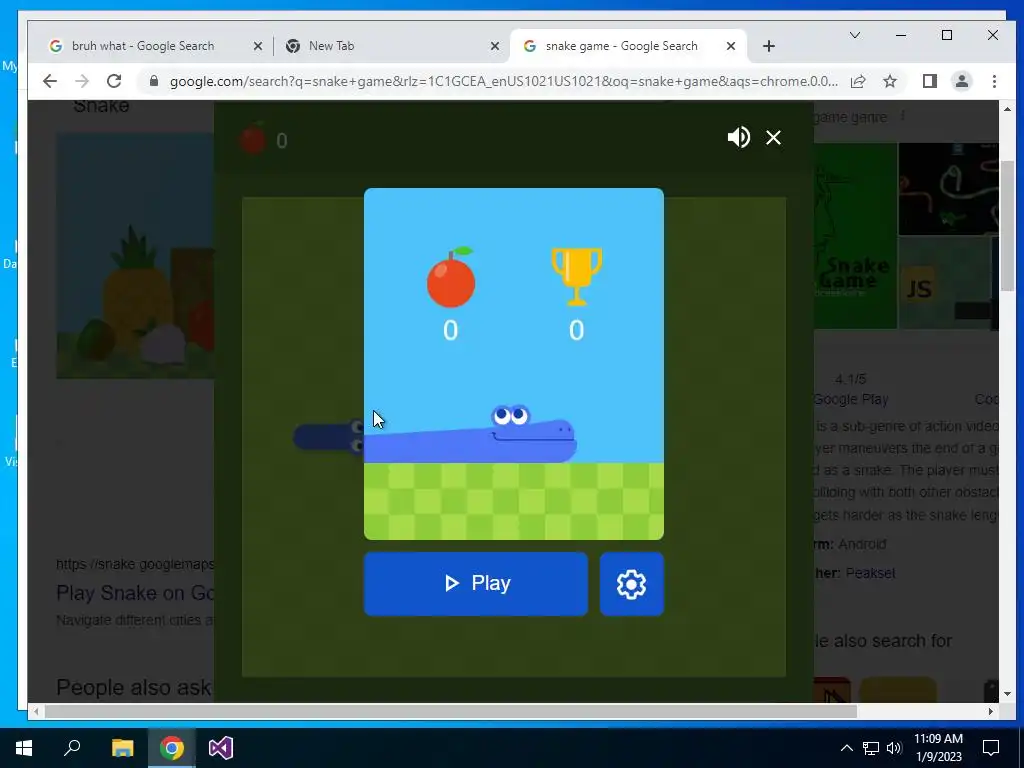Close the snake game overlay

pos(773,137)
